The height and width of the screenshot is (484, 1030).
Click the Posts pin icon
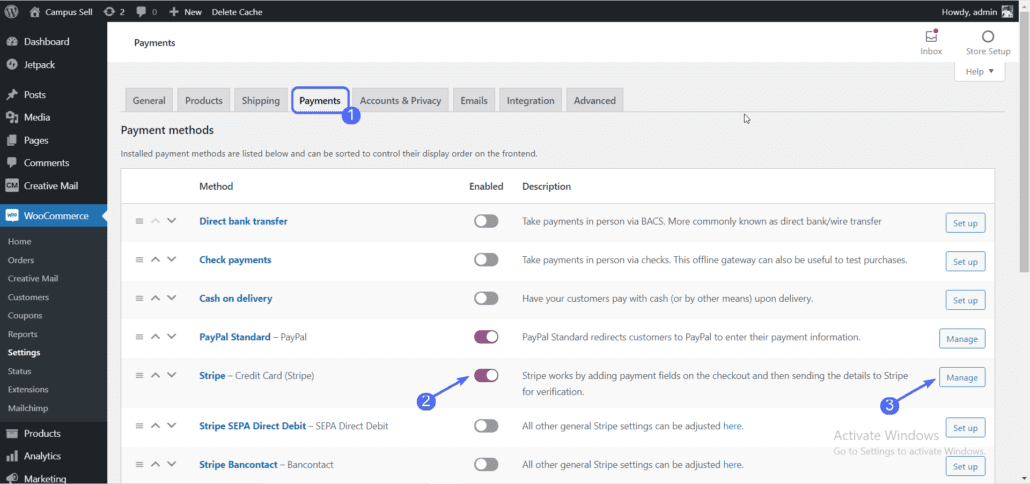pos(11,95)
